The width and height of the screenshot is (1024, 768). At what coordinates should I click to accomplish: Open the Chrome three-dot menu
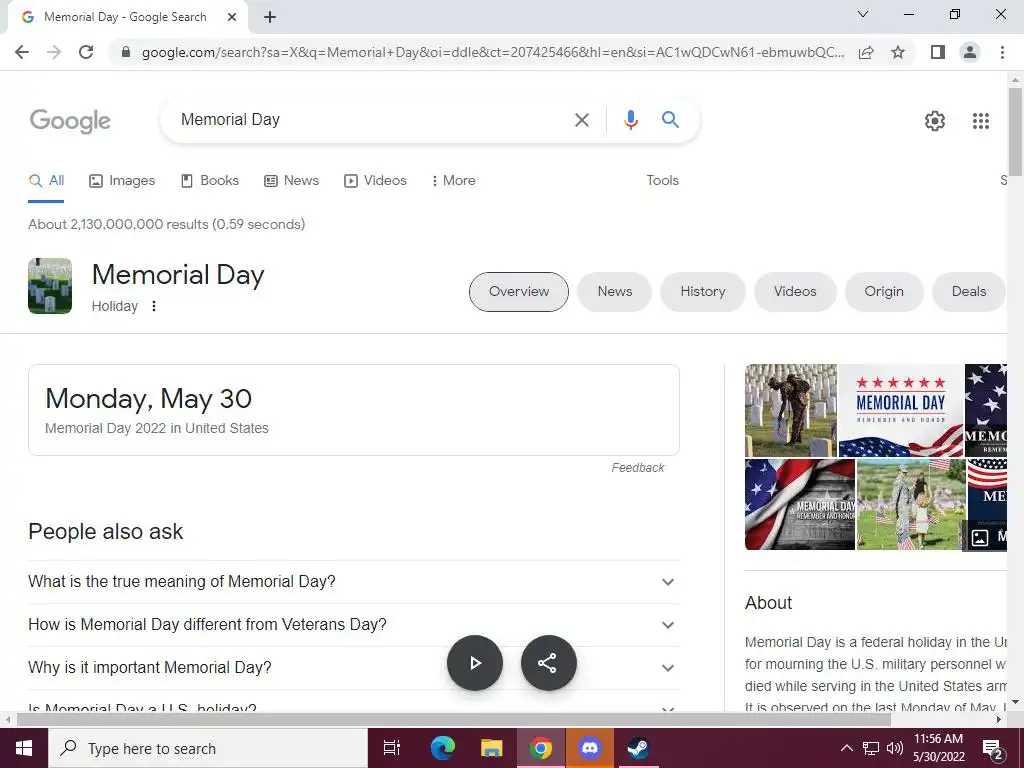(1002, 52)
